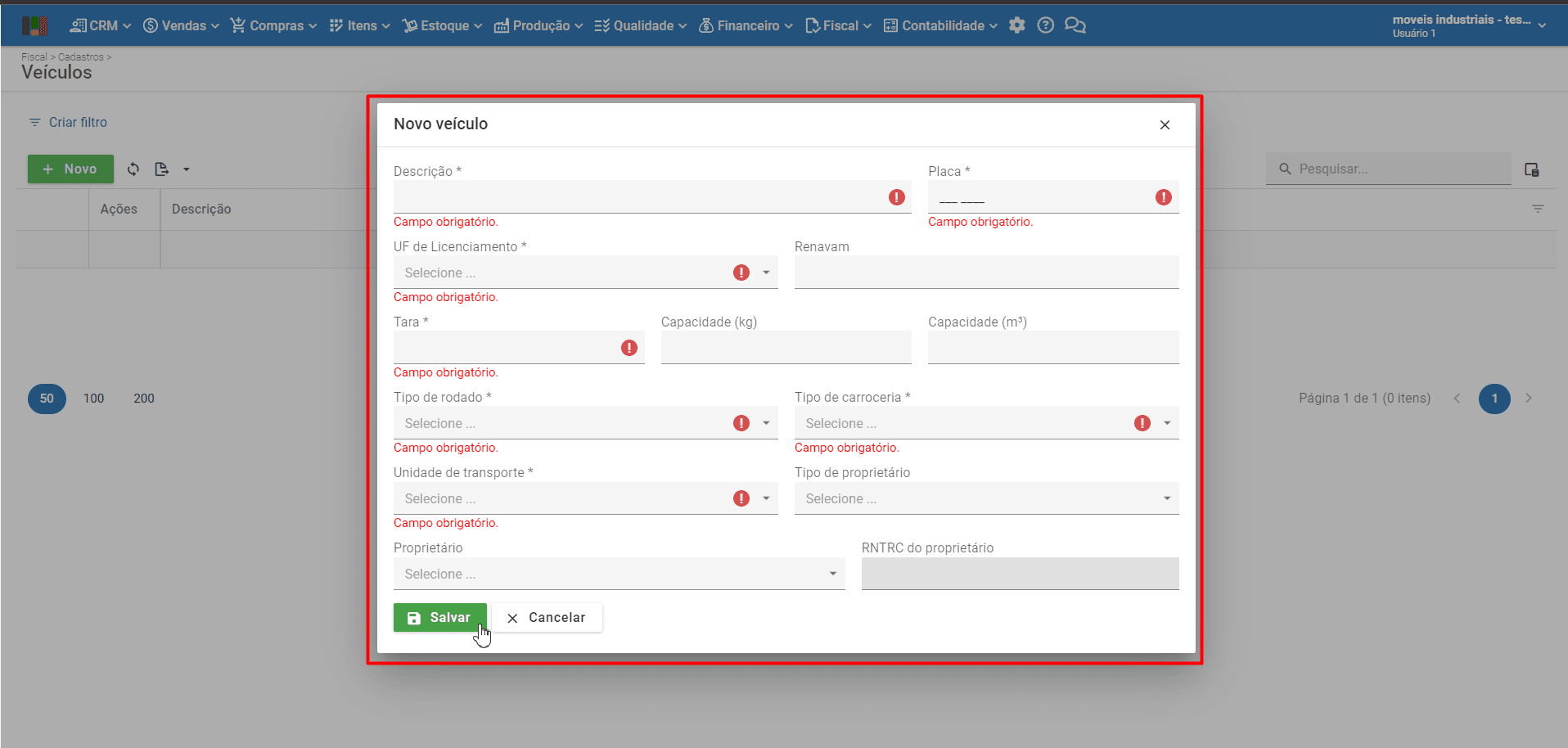This screenshot has height=748, width=1568.
Task: Focus the Capacidade (m³) input field
Action: [1053, 348]
